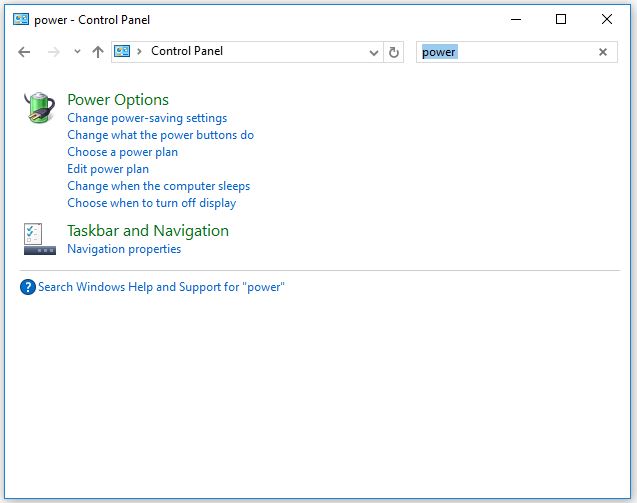This screenshot has width=637, height=503.
Task: Search Windows Help and Support for power
Action: pos(161,287)
